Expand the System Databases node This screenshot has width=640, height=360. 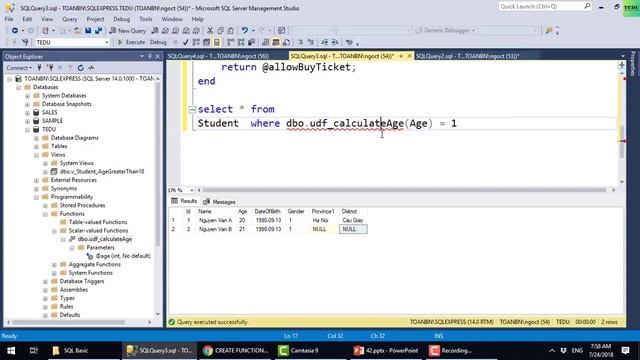coord(27,96)
